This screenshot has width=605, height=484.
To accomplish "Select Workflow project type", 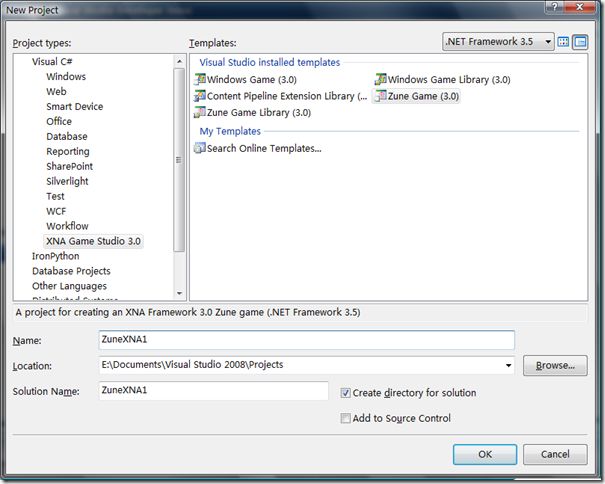I will 68,226.
